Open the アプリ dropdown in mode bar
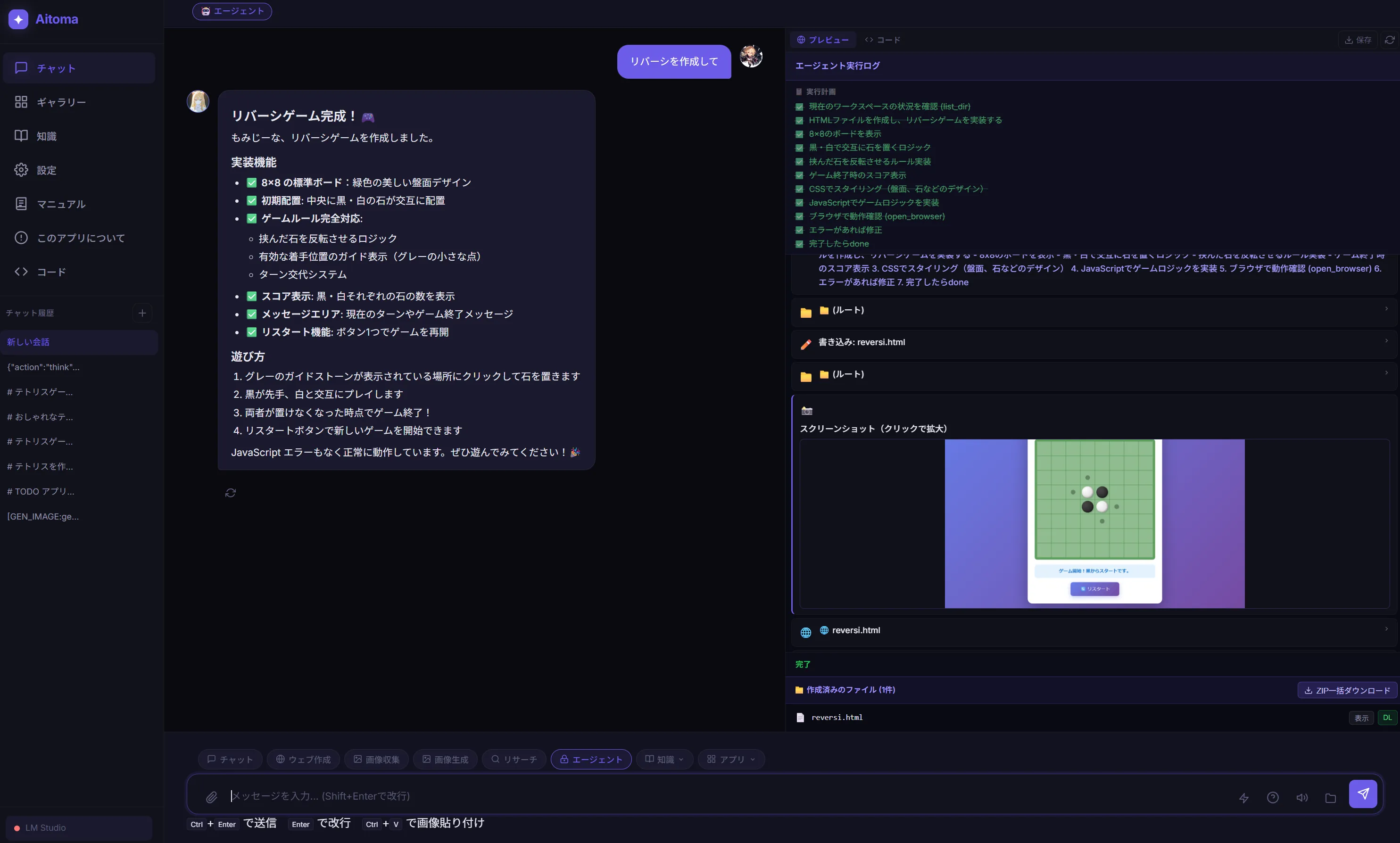Viewport: 1400px width, 843px height. click(x=730, y=759)
